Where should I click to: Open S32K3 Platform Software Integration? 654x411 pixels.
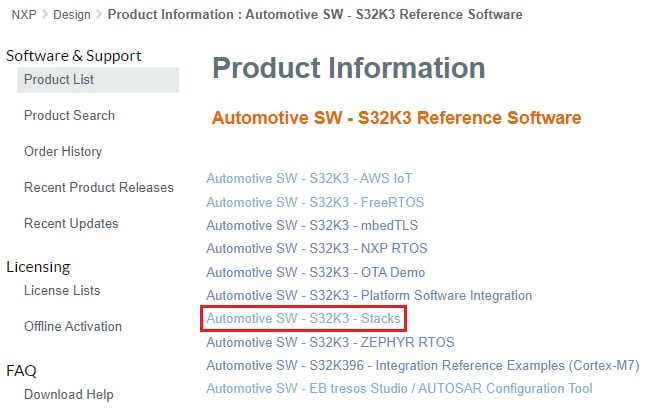(x=369, y=296)
